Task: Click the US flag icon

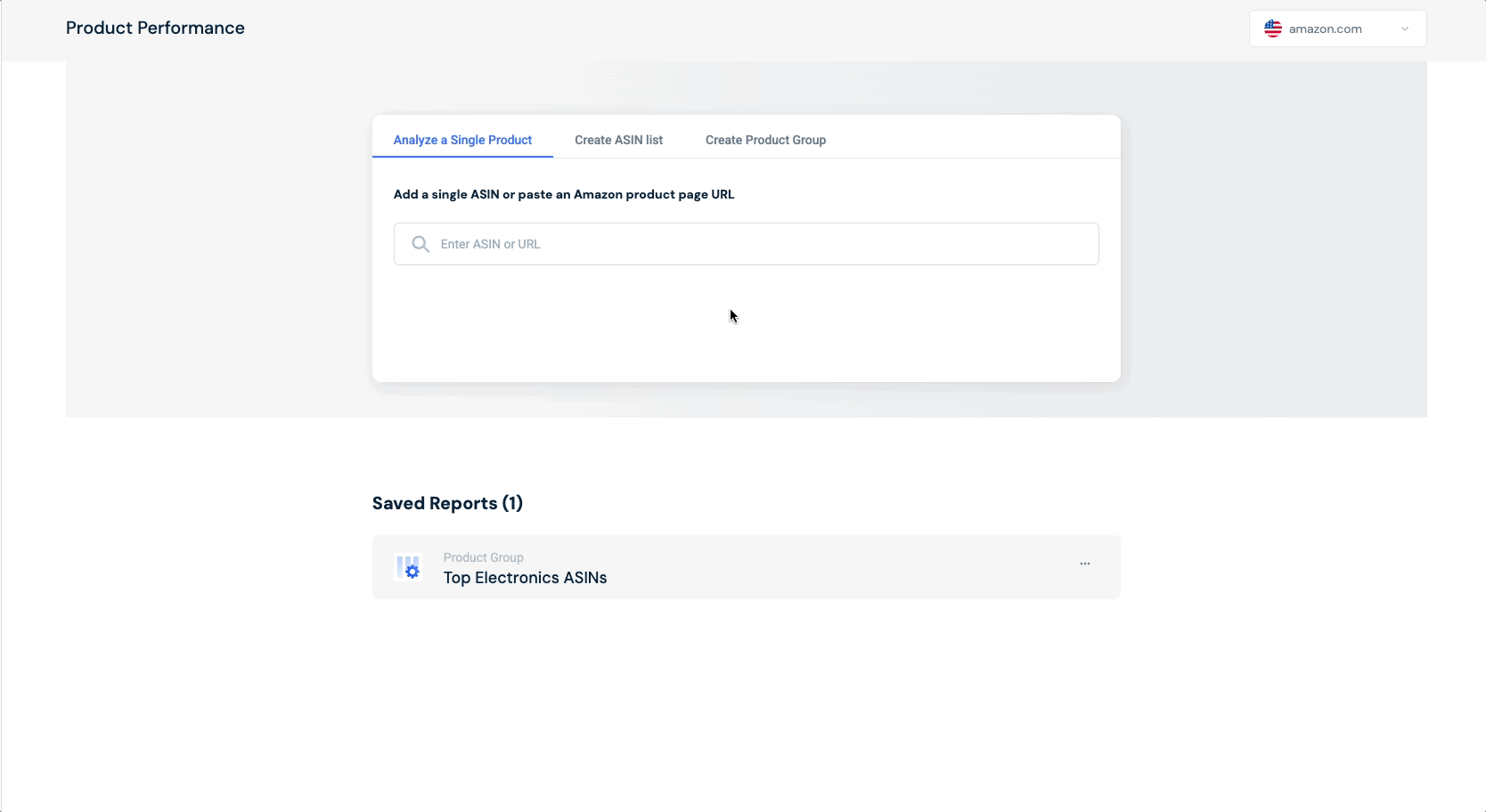Action: pos(1273,28)
